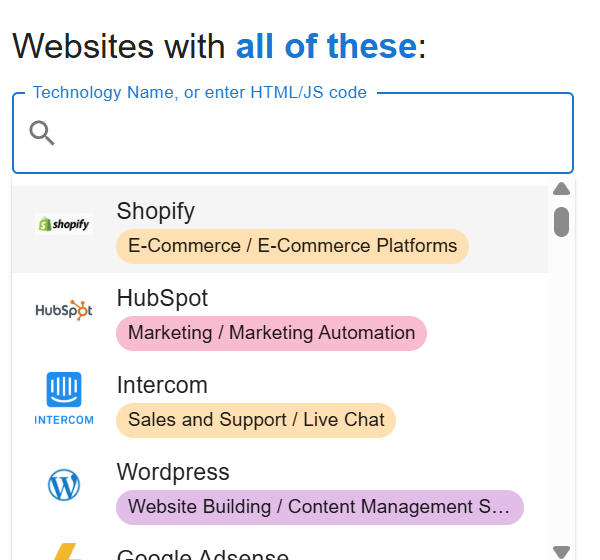Click the WordPress logo icon

coord(64,486)
